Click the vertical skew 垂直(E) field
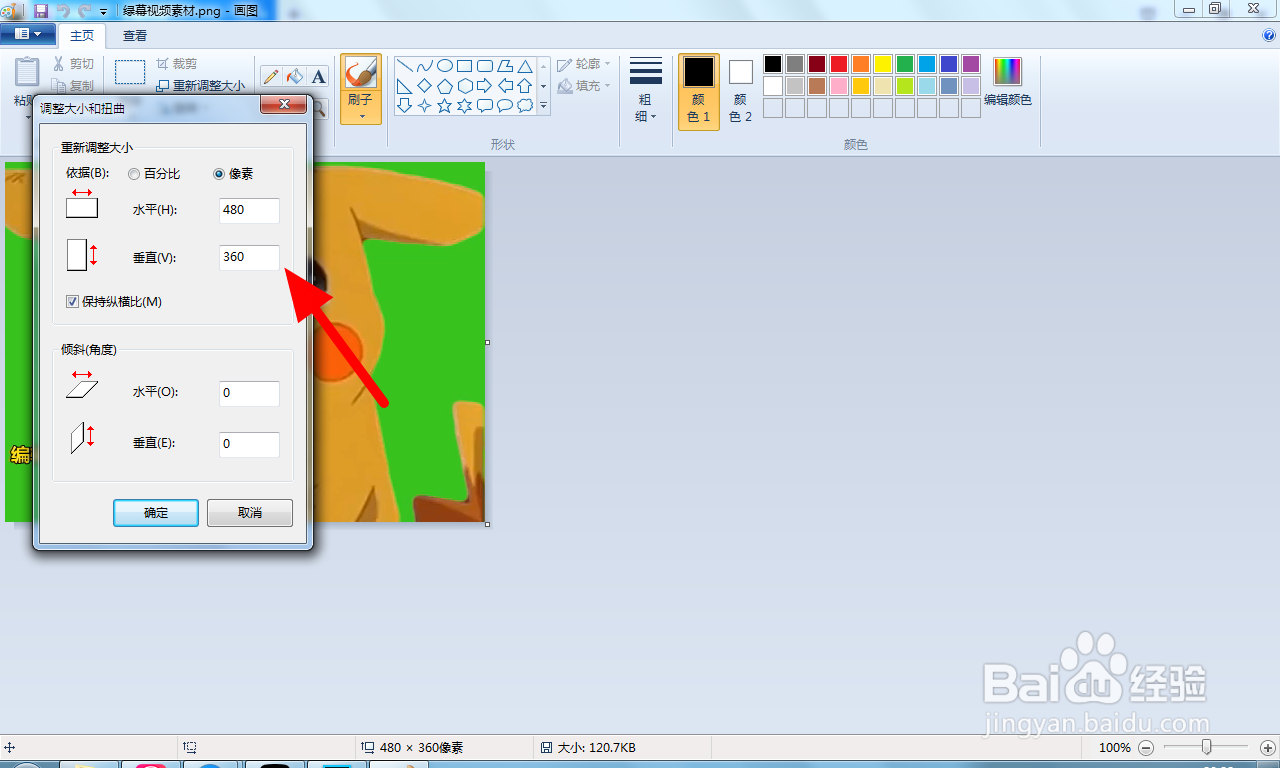Image resolution: width=1280 pixels, height=768 pixels. (249, 444)
